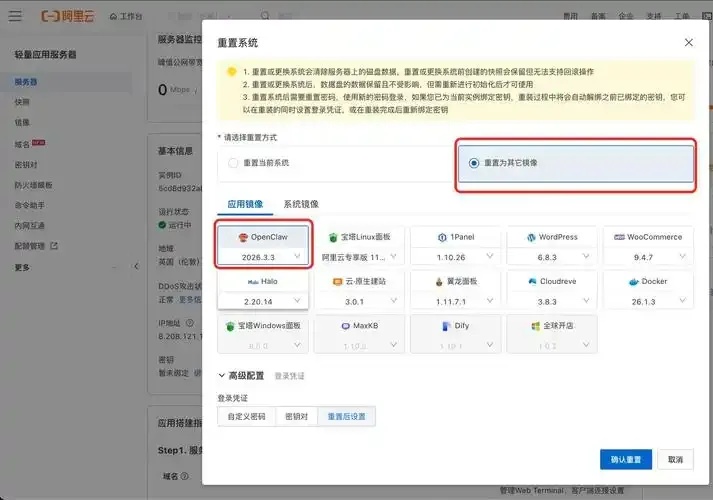Open the Docker version 26.1.3 dropdown
Image resolution: width=713 pixels, height=500 pixels.
648,302
